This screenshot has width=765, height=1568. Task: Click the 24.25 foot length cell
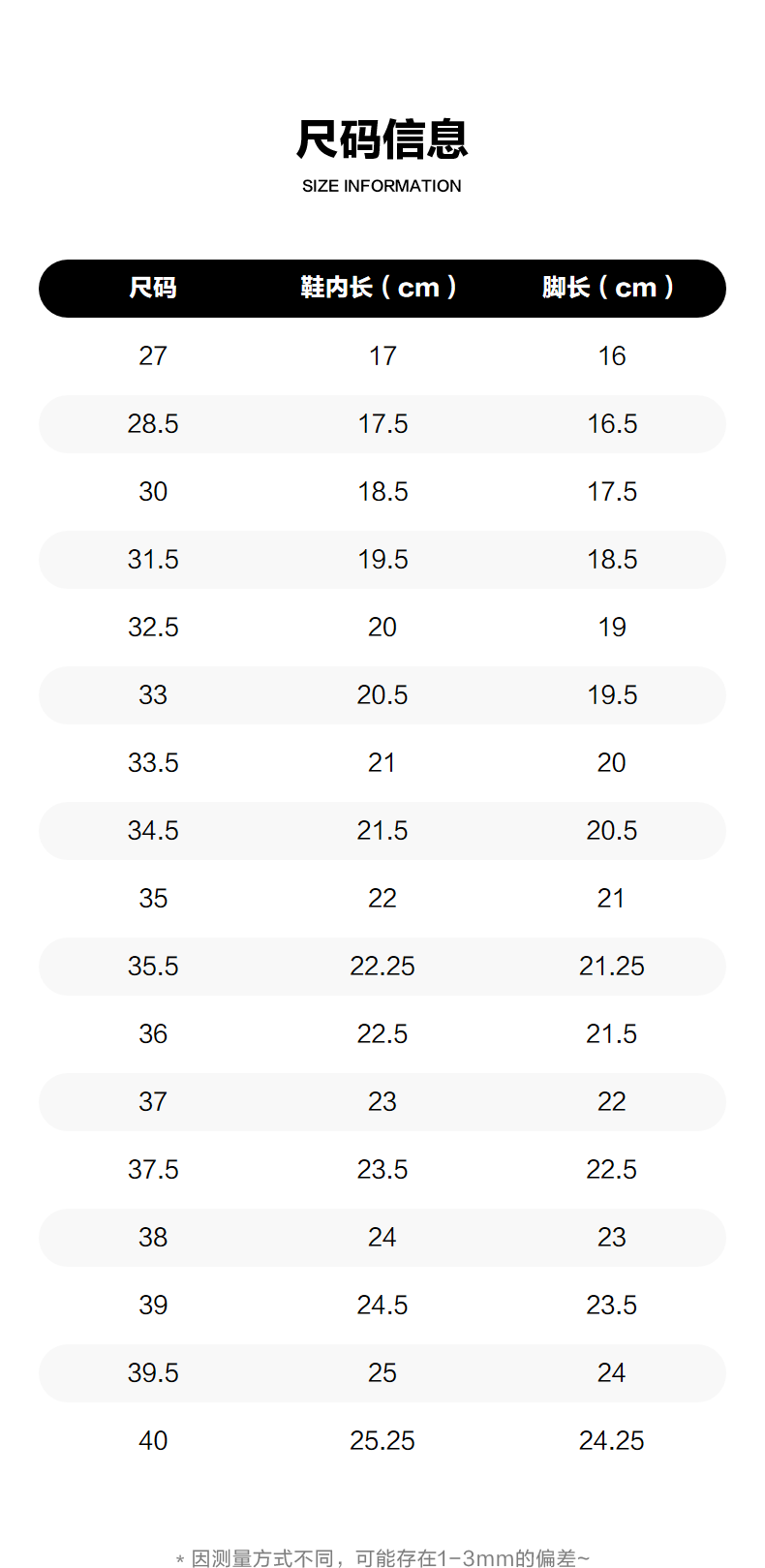[x=612, y=1441]
